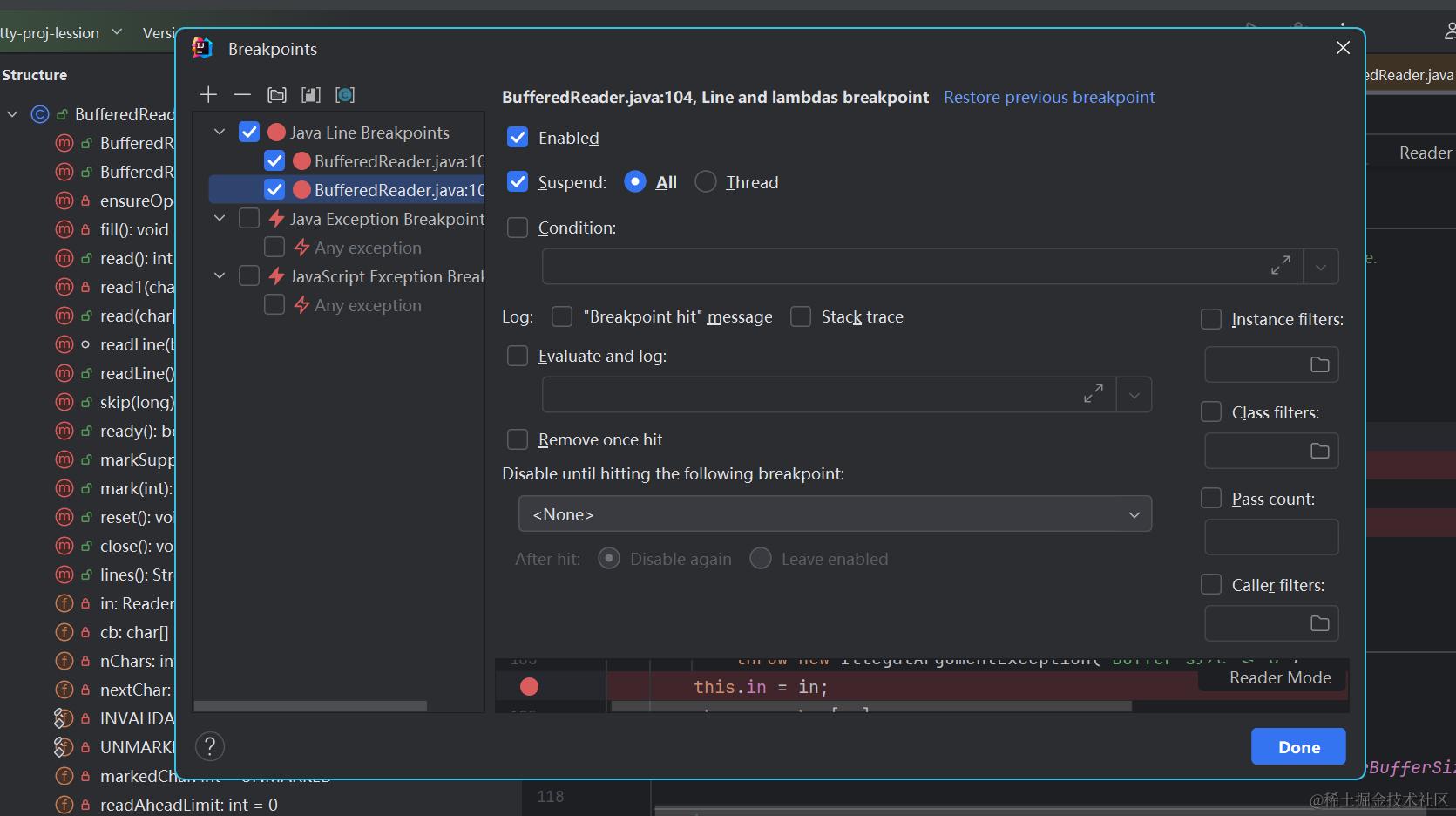Toggle the Suspend checkbox
This screenshot has width=1456, height=816.
[x=518, y=182]
